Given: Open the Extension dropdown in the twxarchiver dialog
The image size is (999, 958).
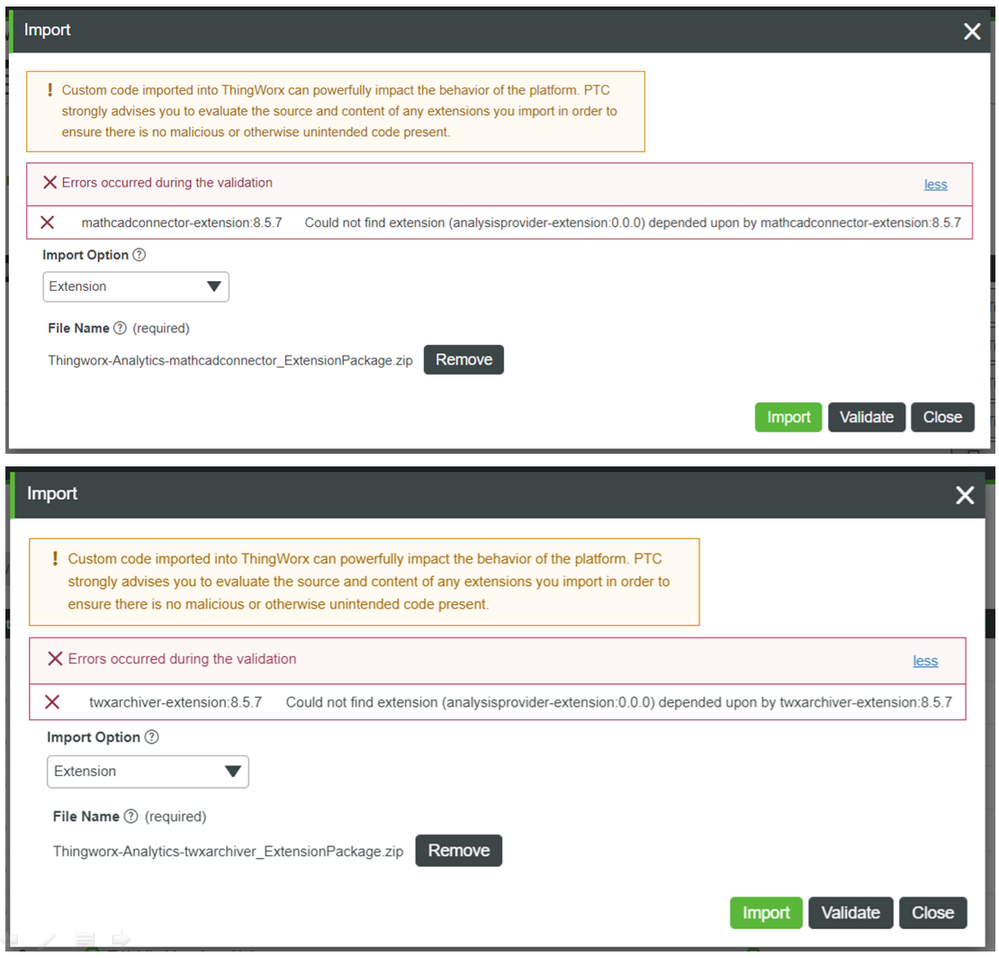Looking at the screenshot, I should pos(148,771).
